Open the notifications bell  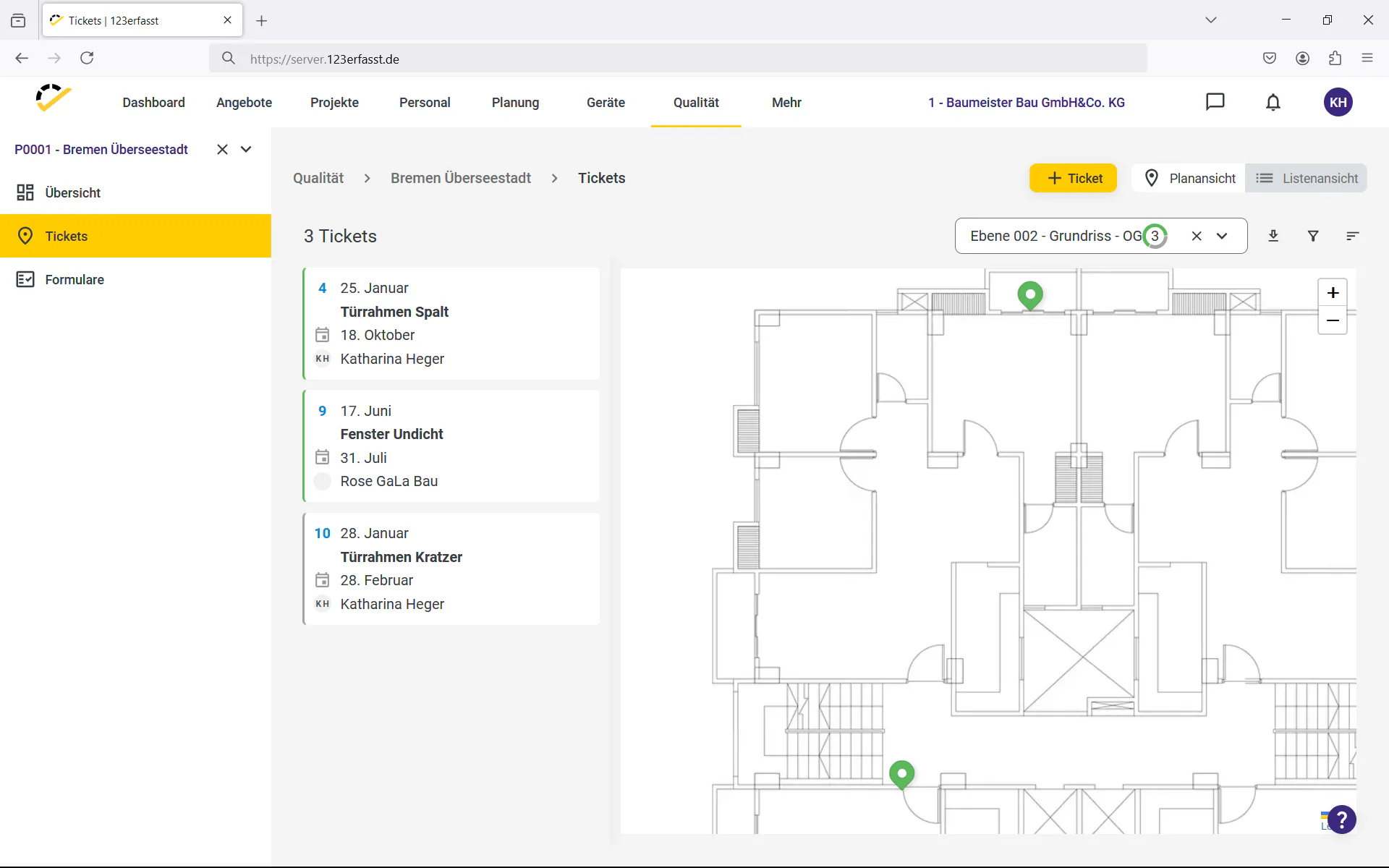(x=1273, y=102)
